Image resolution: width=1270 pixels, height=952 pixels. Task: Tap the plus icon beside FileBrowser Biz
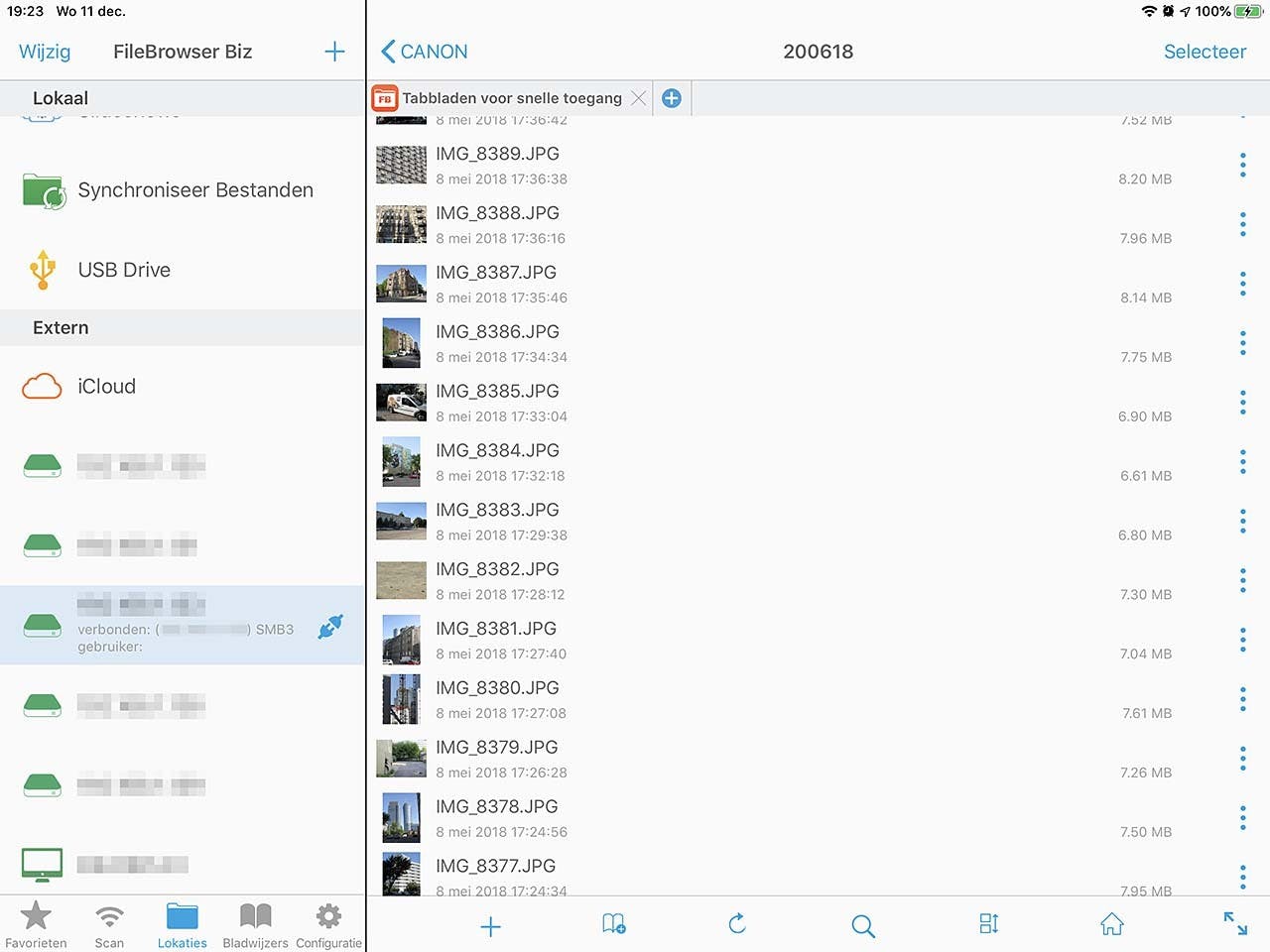(334, 52)
